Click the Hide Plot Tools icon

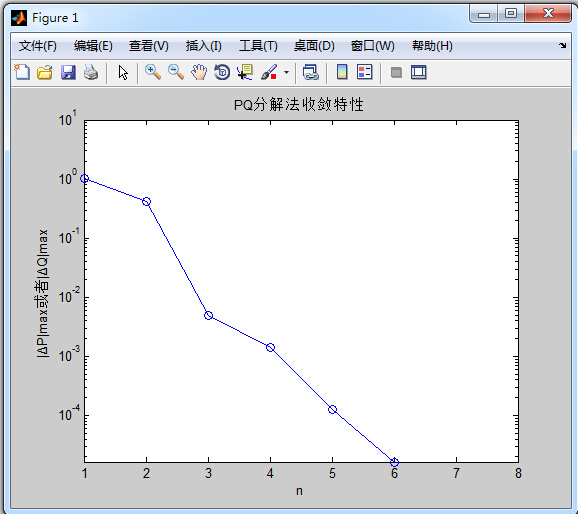[396, 72]
